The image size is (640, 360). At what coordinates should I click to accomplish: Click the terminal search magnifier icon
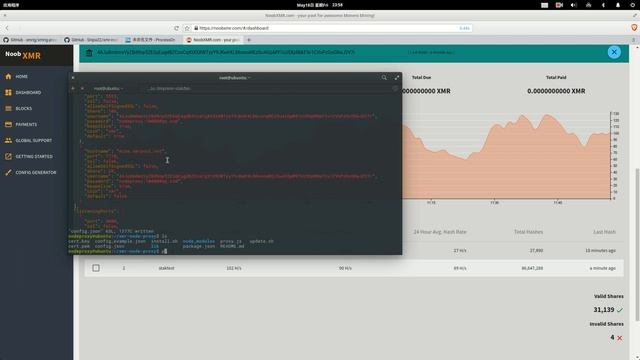click(384, 78)
